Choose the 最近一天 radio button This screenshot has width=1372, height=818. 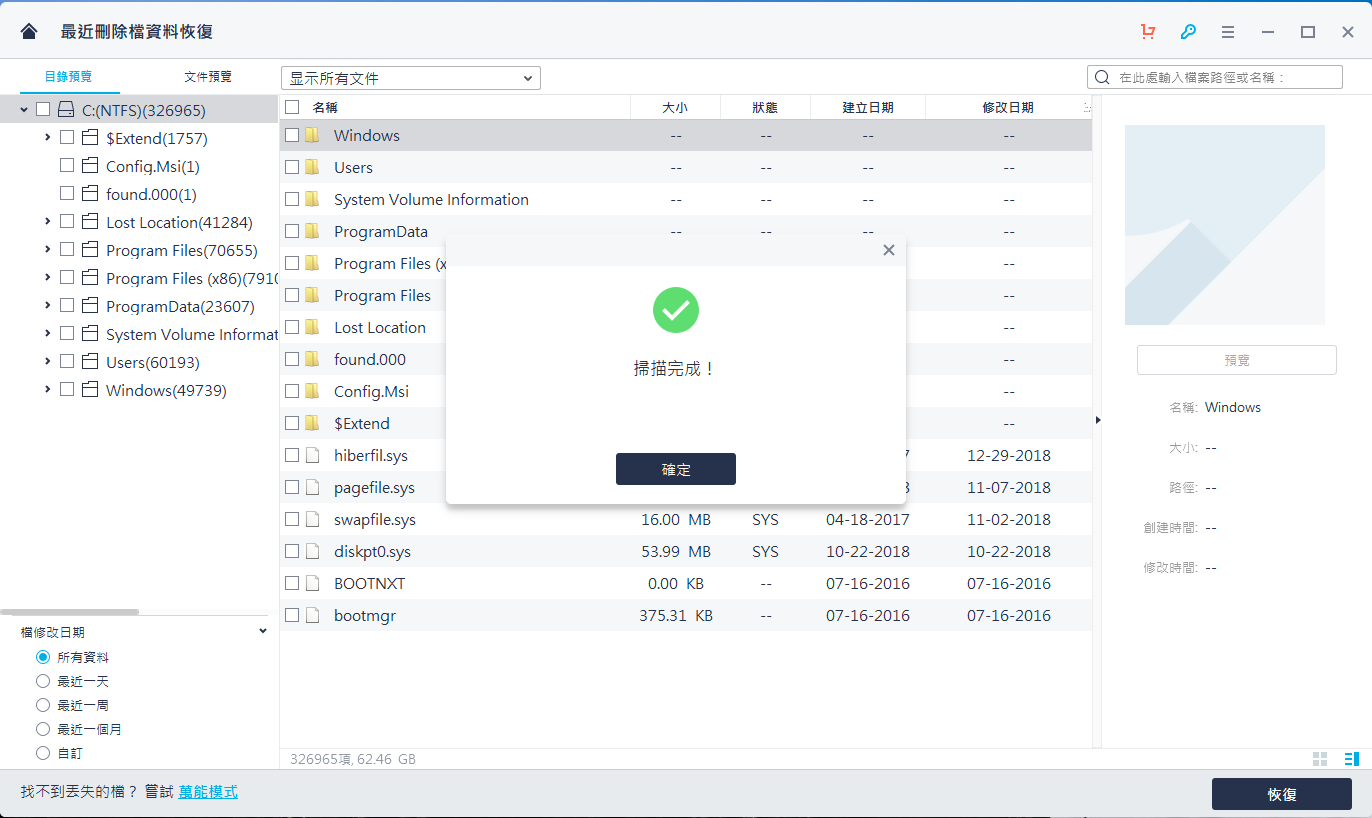coord(41,680)
